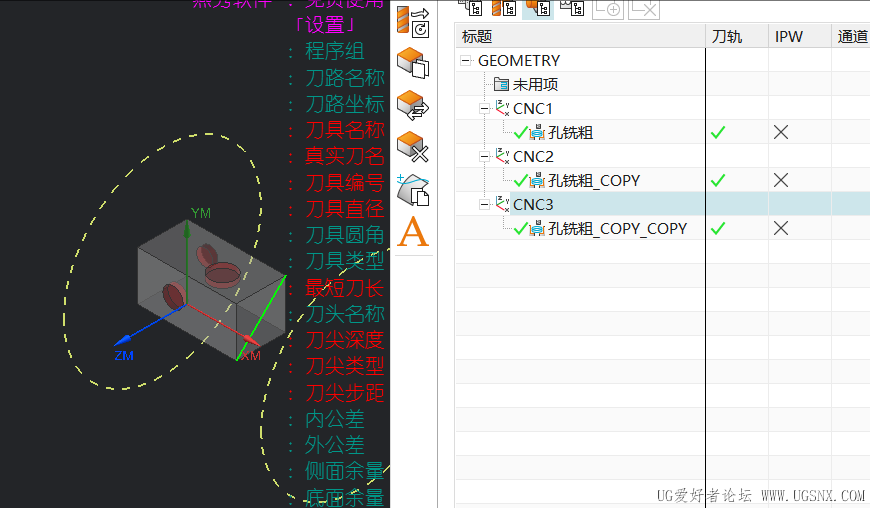Viewport: 870px width, 508px height.
Task: Click the drill tool with rotate arrow icon
Action: (413, 21)
